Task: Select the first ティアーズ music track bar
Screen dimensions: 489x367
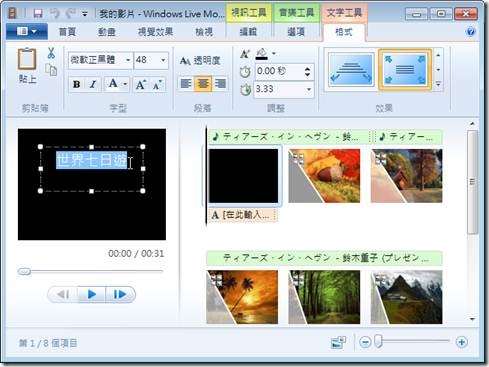Action: click(x=289, y=137)
